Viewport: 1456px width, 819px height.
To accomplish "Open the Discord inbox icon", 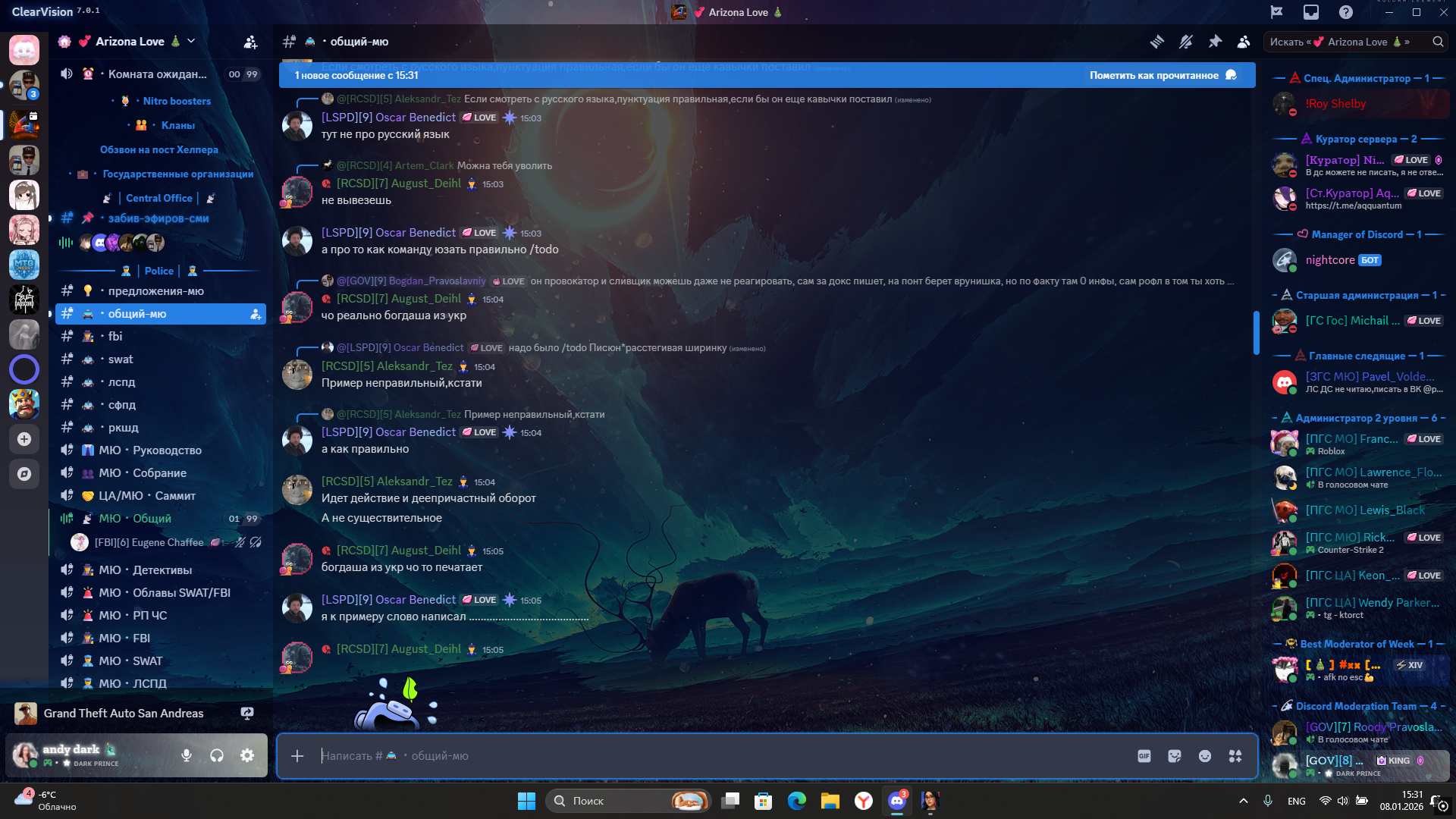I will click(1311, 12).
